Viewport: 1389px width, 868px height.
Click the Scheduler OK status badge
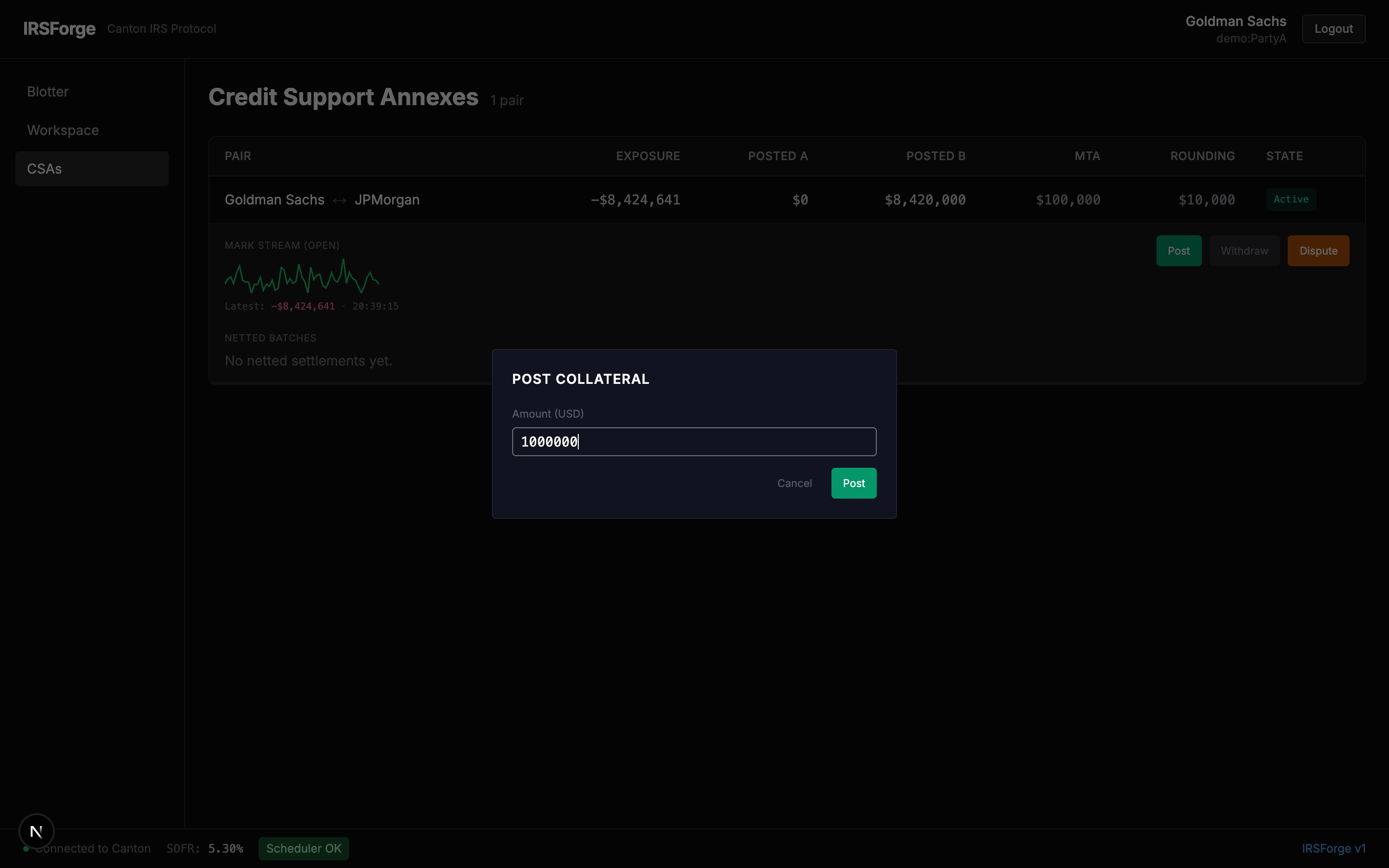[303, 849]
